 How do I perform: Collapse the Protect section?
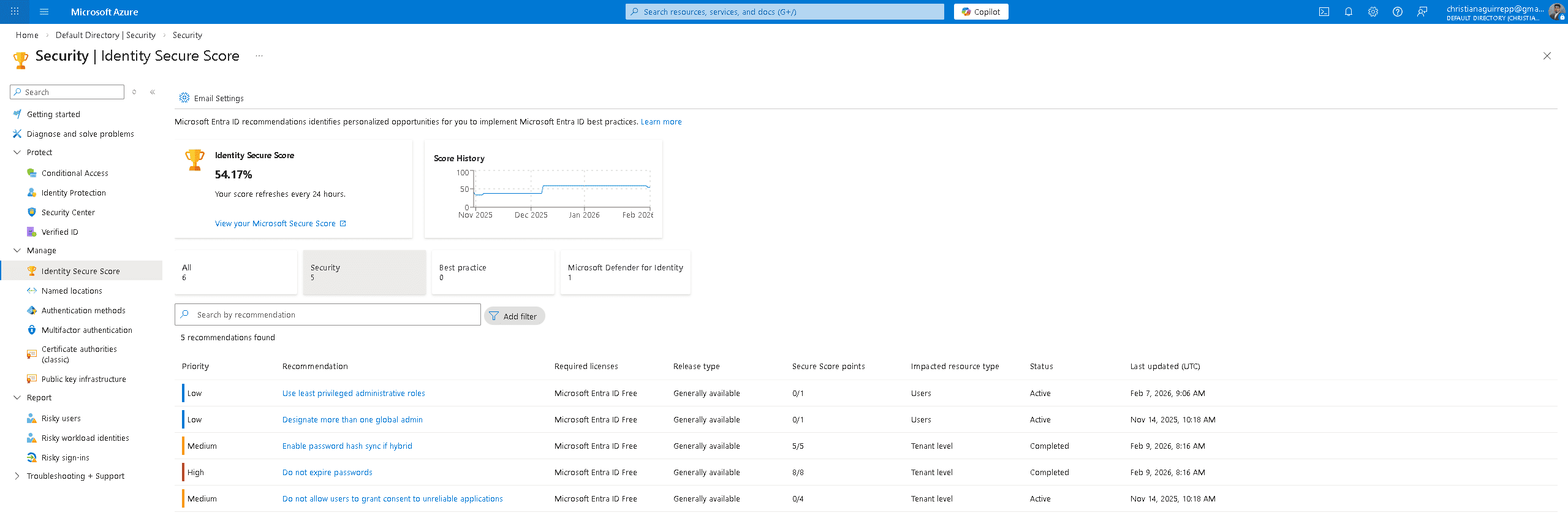point(17,153)
